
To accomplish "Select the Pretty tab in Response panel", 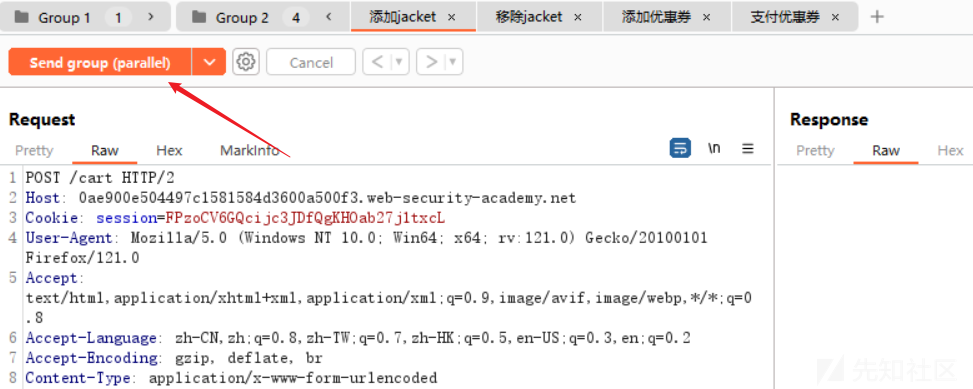I will (815, 150).
